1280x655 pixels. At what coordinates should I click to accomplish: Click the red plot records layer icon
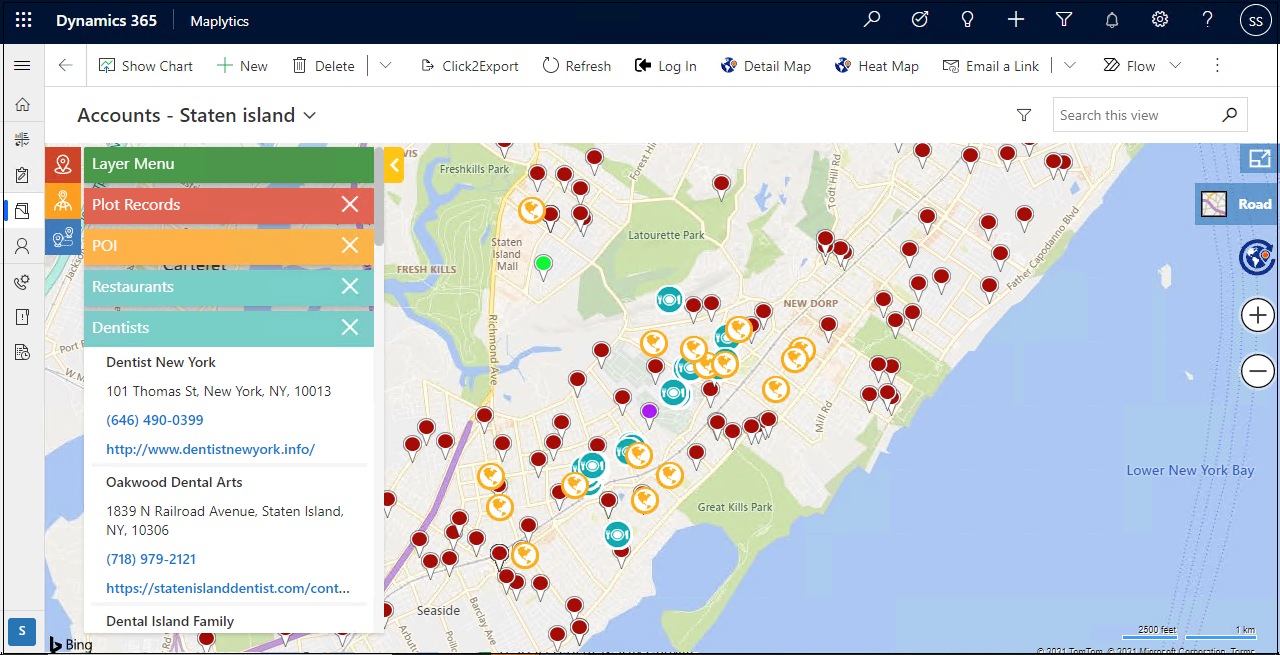pyautogui.click(x=63, y=163)
